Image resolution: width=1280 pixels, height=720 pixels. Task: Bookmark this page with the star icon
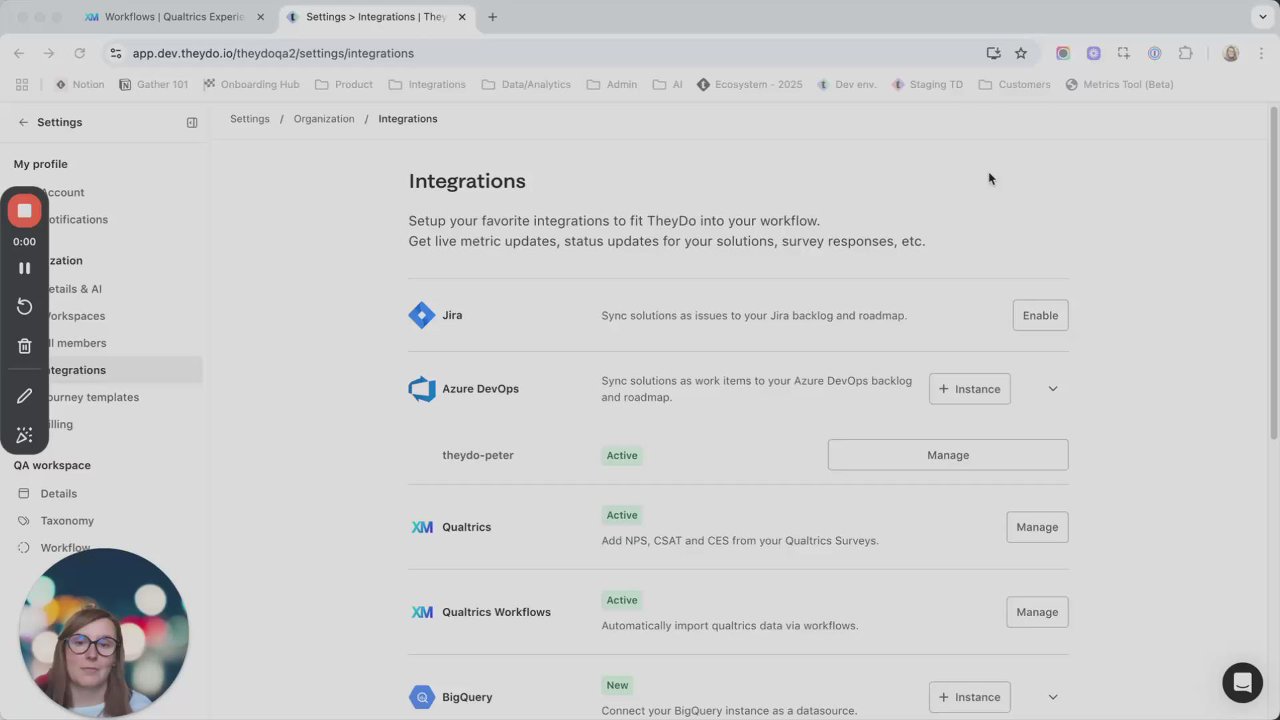[x=1021, y=53]
